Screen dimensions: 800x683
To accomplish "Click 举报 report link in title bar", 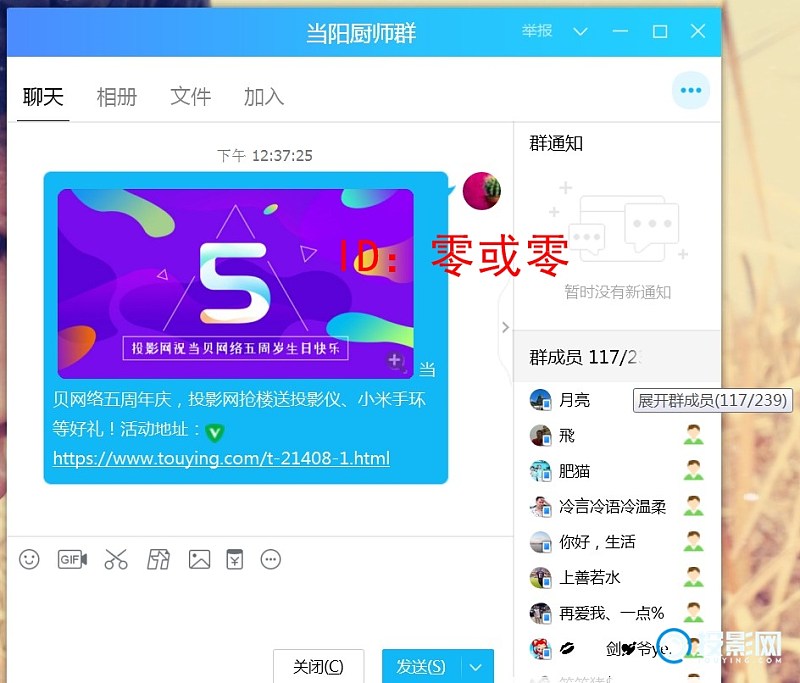I will click(x=537, y=31).
